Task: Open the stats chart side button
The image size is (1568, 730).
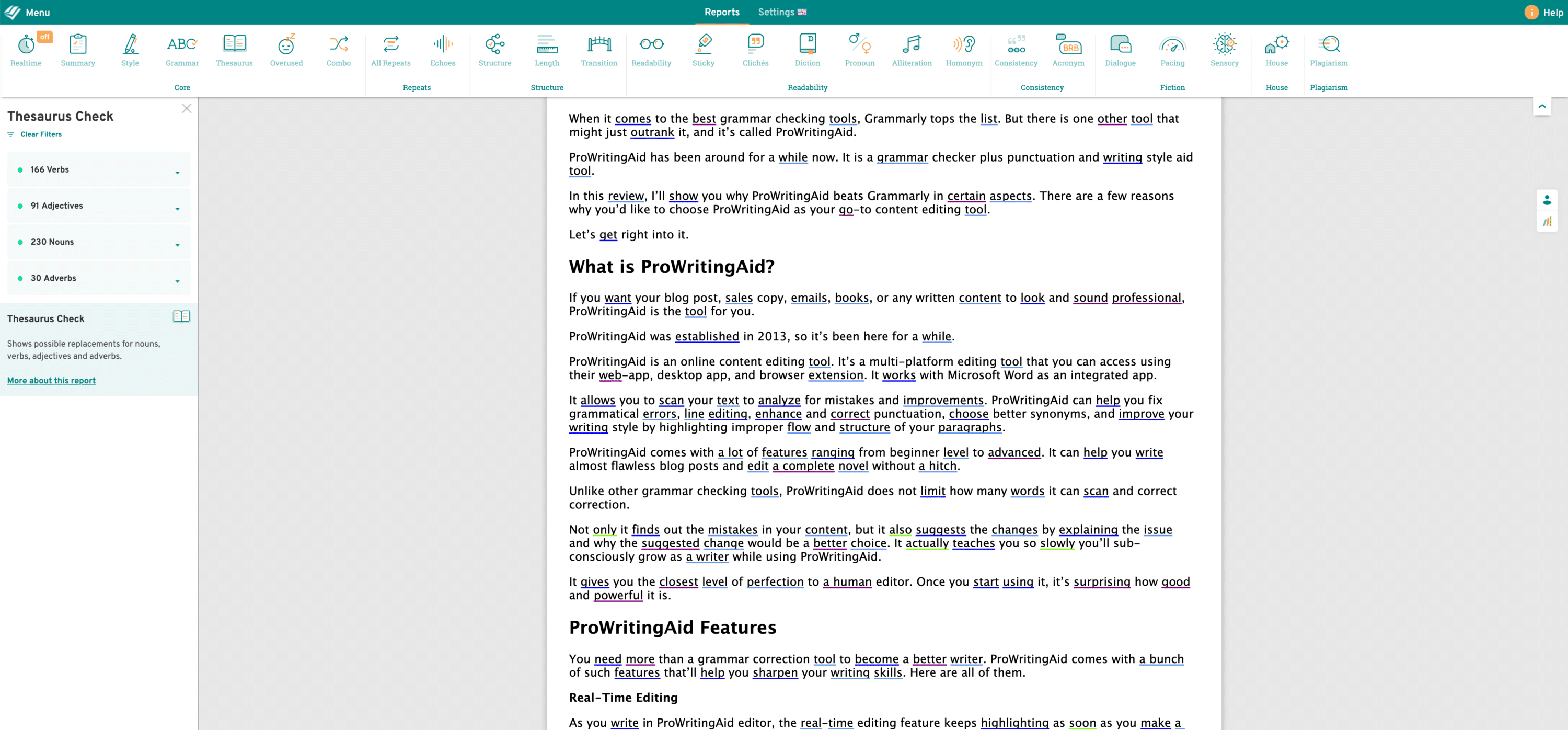Action: (x=1547, y=222)
